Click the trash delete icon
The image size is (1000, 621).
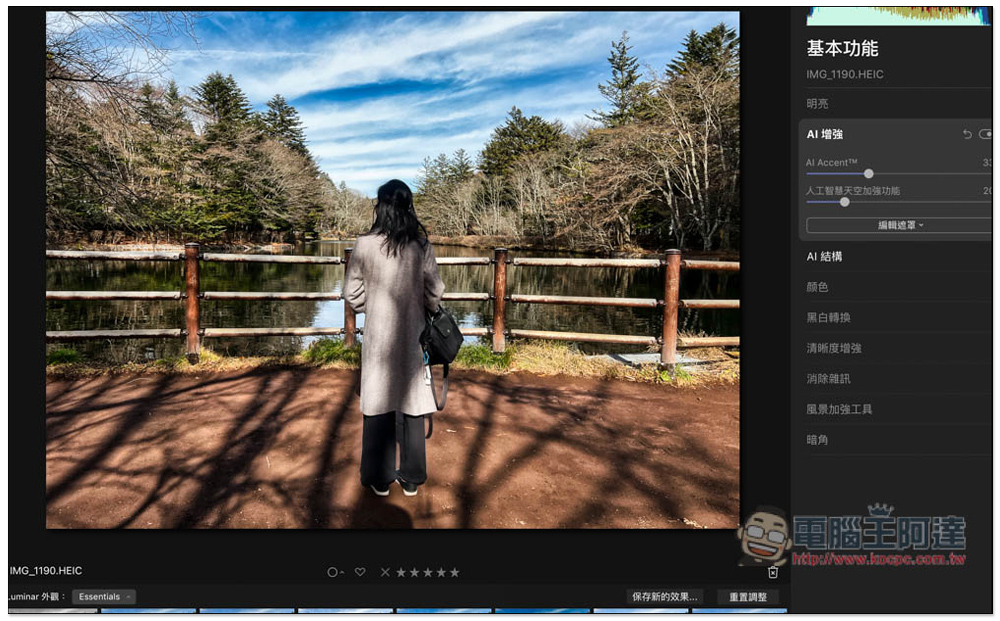point(773,572)
